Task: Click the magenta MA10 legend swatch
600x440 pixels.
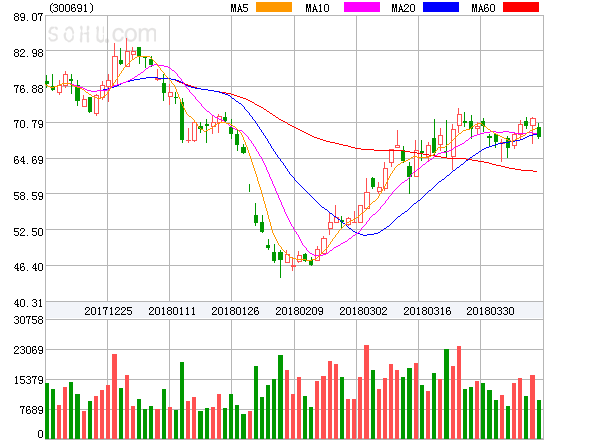Action: 362,7
